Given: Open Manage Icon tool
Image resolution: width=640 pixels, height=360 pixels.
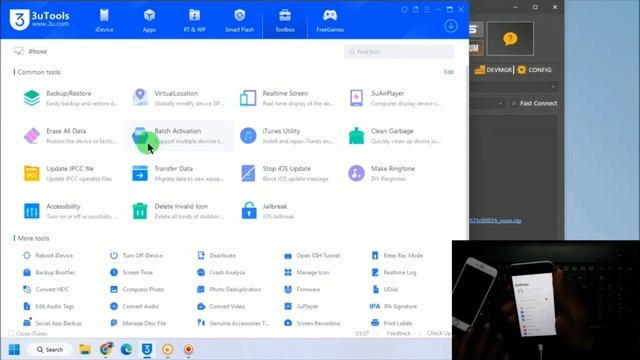Looking at the screenshot, I should (307, 272).
